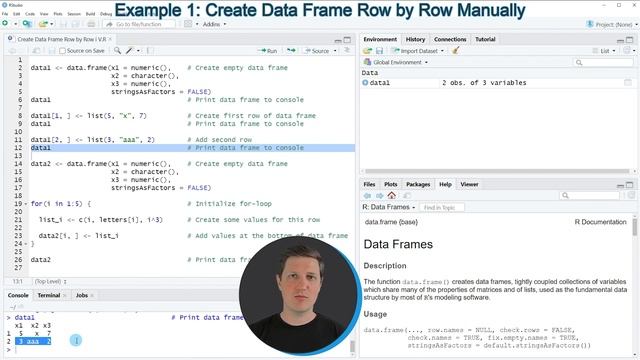Click the (Top Level) scope selector

[x=50, y=282]
